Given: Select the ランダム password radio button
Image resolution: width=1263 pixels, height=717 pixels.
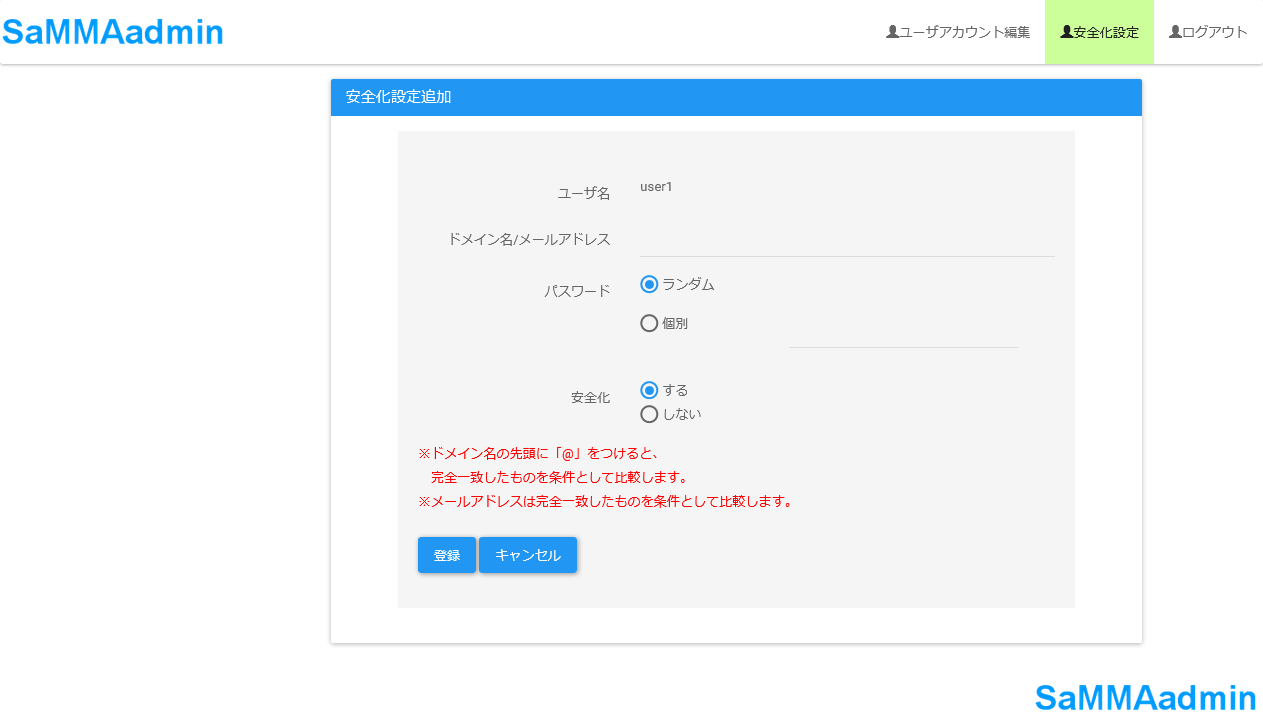Looking at the screenshot, I should tap(649, 284).
